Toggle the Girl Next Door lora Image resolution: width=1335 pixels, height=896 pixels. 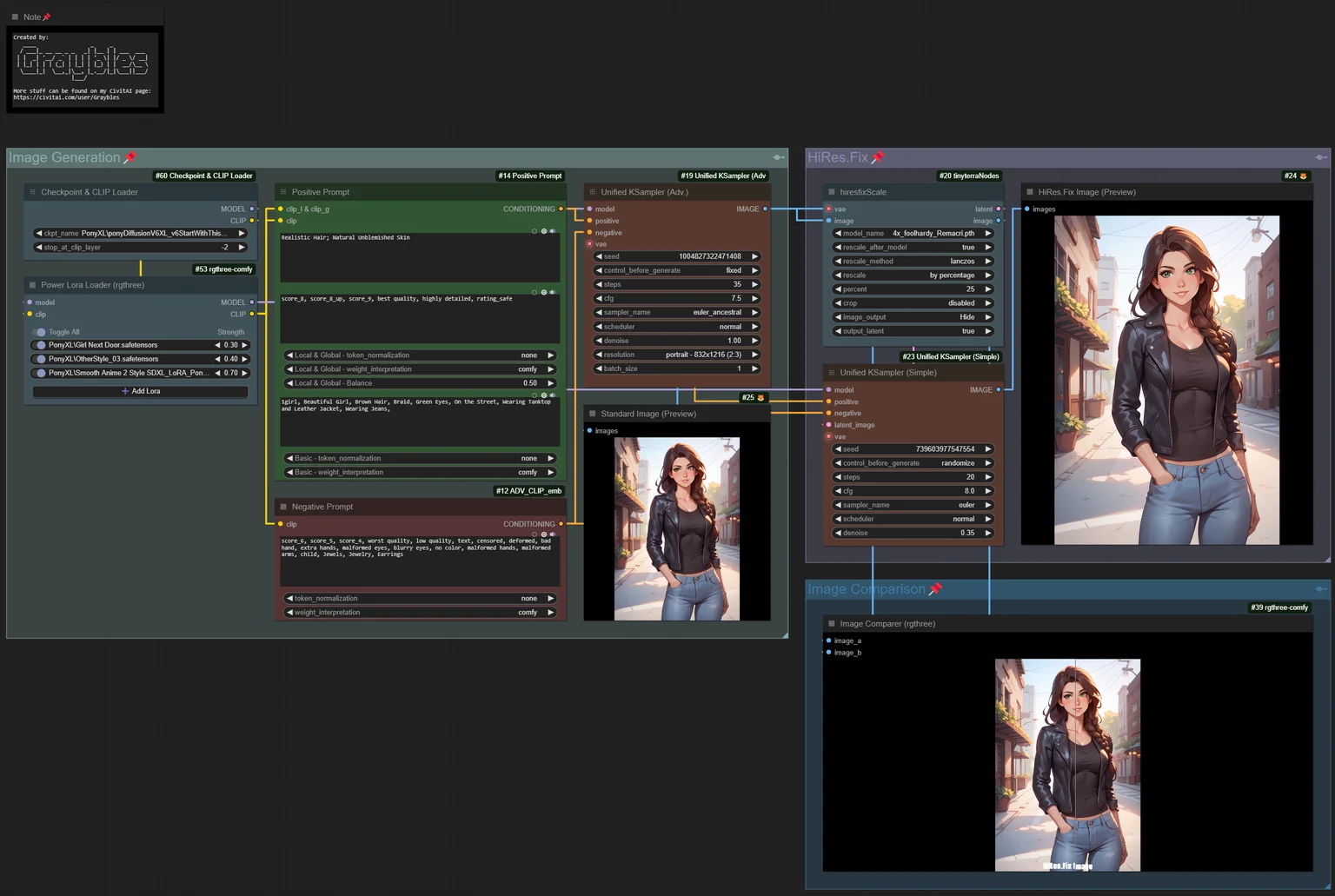pyautogui.click(x=39, y=345)
